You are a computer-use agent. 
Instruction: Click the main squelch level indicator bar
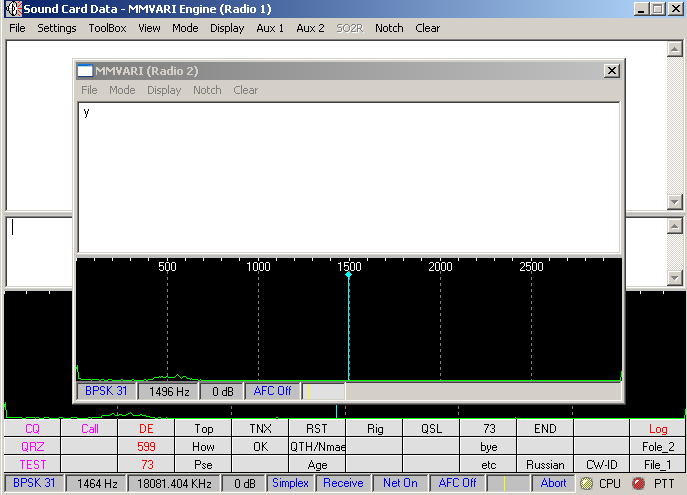point(508,483)
